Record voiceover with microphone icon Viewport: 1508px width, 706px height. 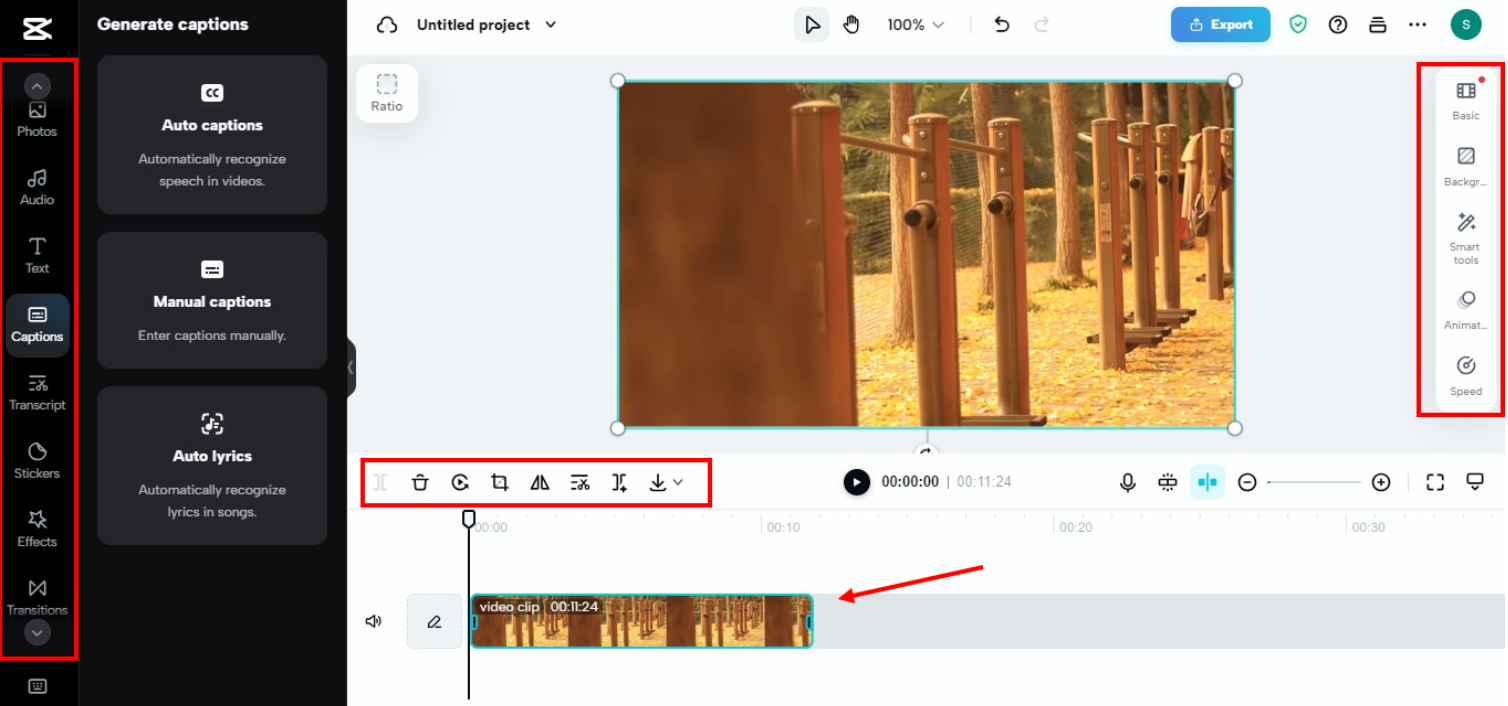pyautogui.click(x=1128, y=483)
